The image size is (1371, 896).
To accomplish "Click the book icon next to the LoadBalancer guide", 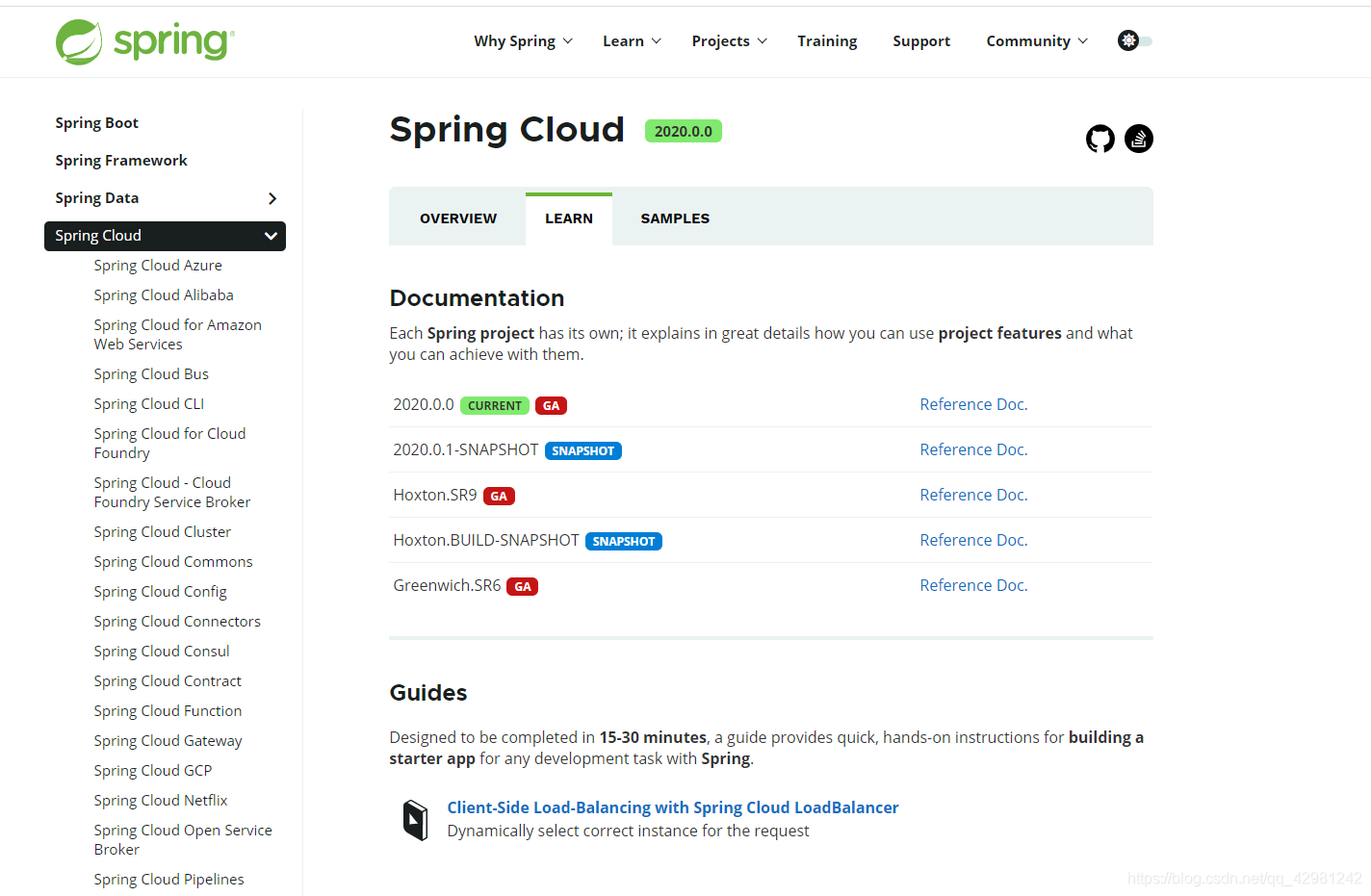I will (414, 819).
